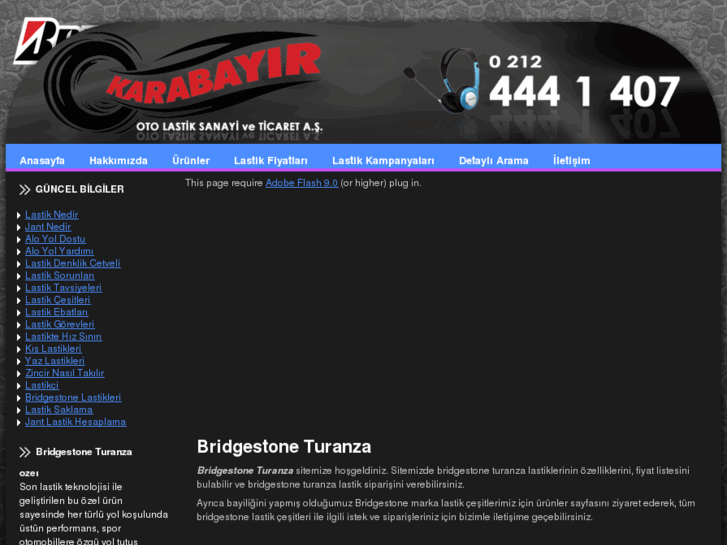The image size is (727, 545).
Task: Click the Alo Yol Yardımı link
Action: tap(59, 251)
